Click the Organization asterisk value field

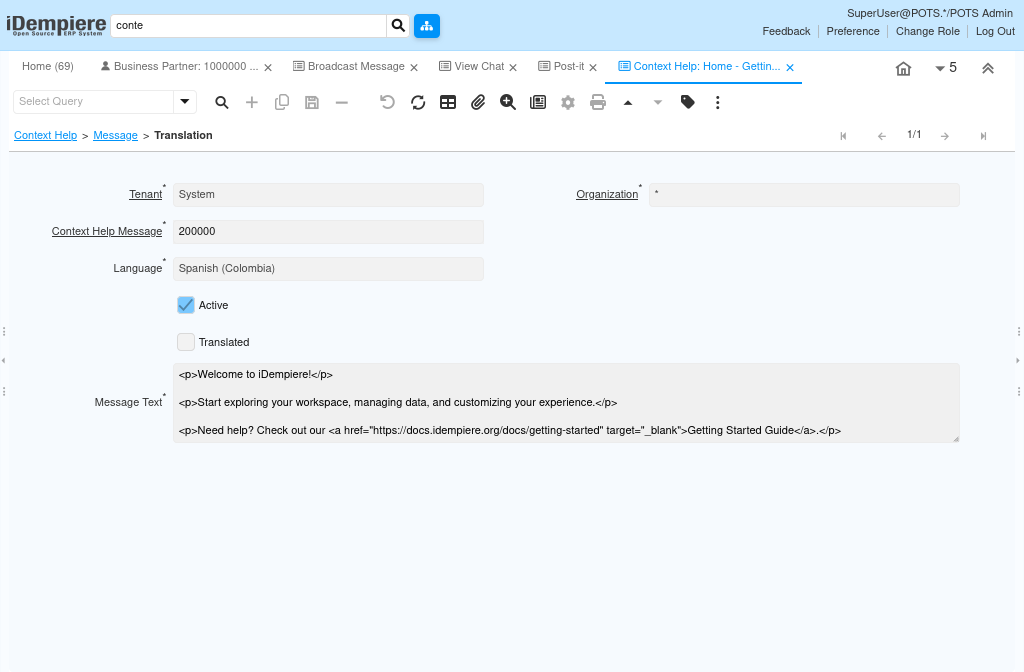click(x=804, y=195)
